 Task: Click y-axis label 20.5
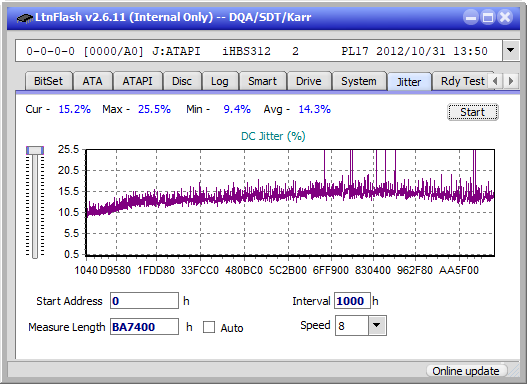tap(68, 170)
